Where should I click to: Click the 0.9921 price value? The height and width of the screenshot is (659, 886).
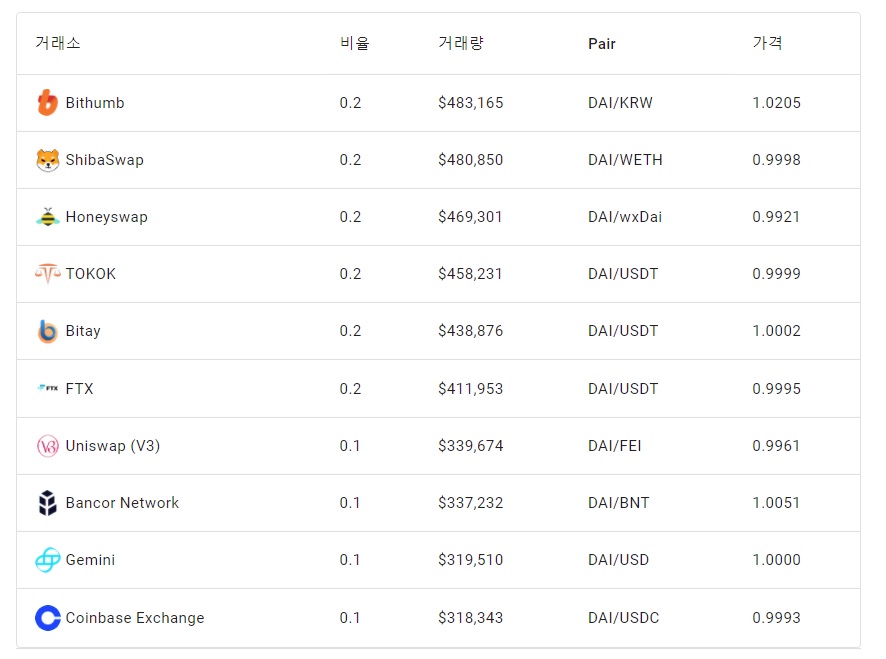pyautogui.click(x=776, y=217)
